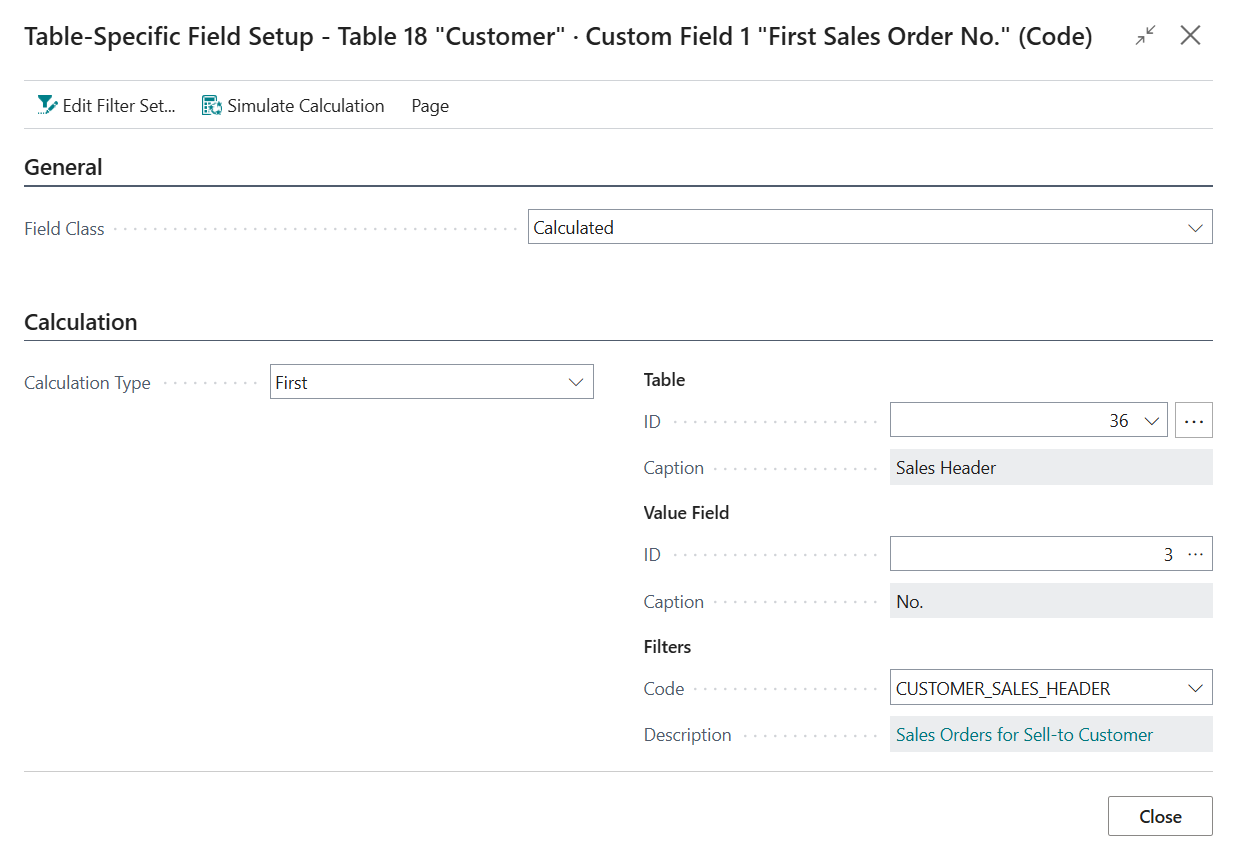Open the Sales Orders for Sell-to Customer link
Viewport: 1237px width, 855px height.
coord(1024,735)
